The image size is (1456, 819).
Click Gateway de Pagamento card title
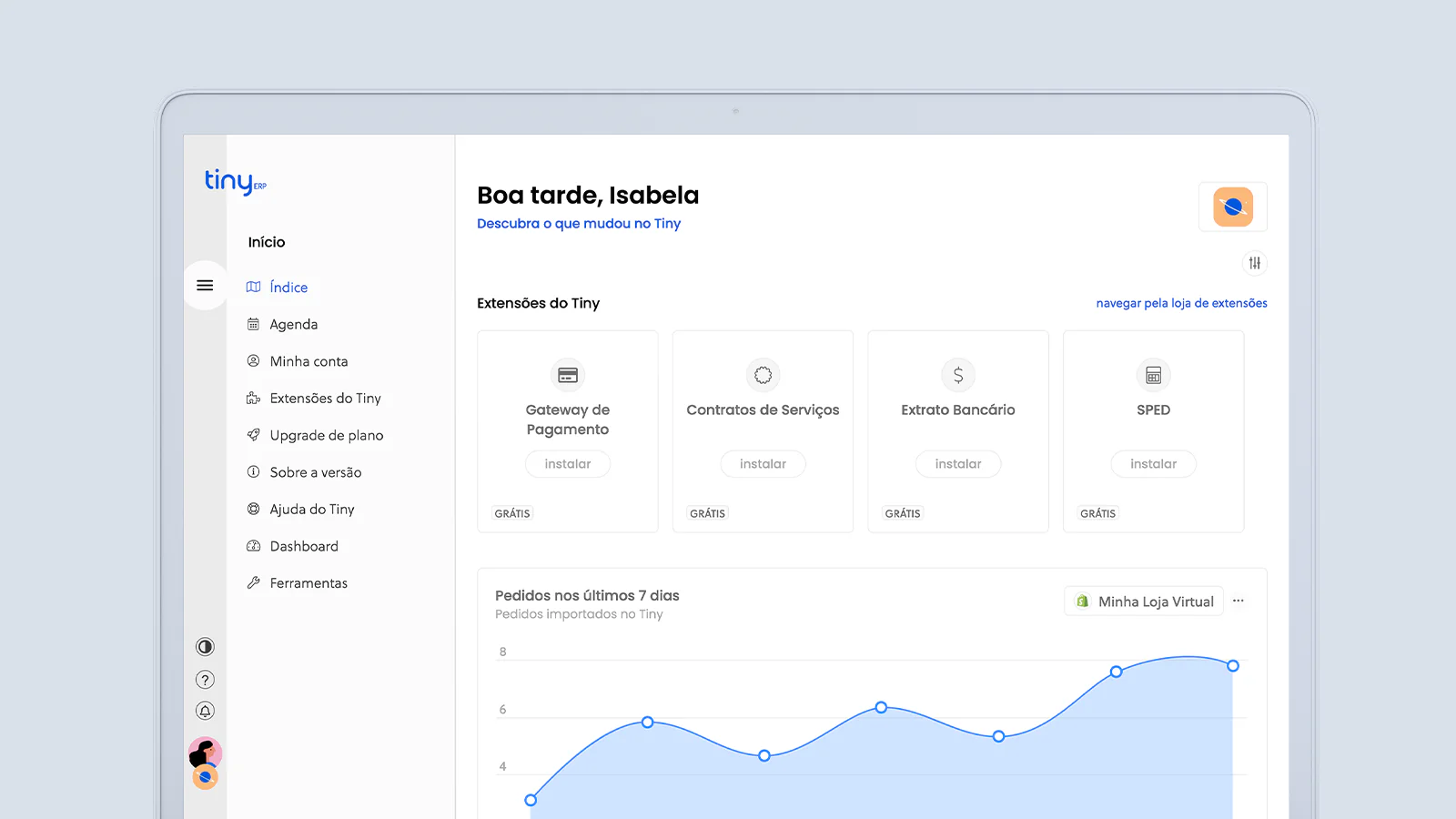tap(568, 420)
